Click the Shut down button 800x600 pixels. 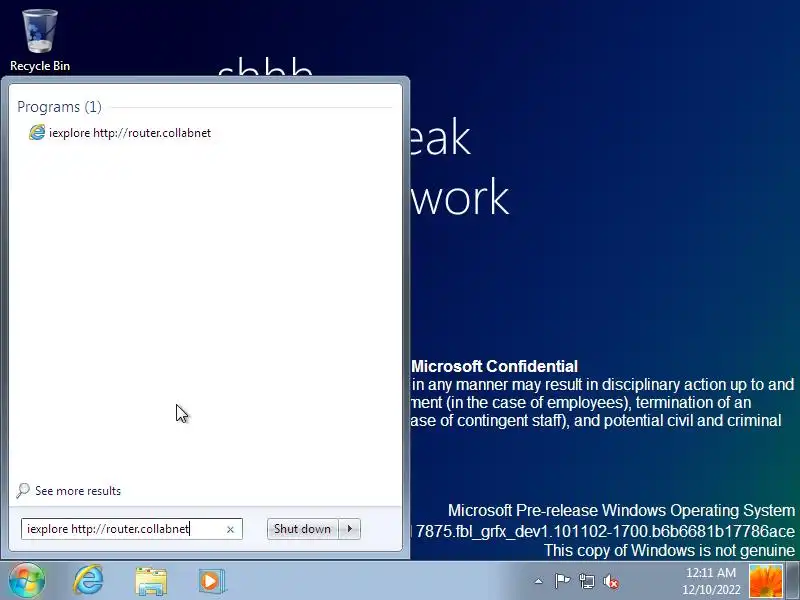pyautogui.click(x=303, y=529)
